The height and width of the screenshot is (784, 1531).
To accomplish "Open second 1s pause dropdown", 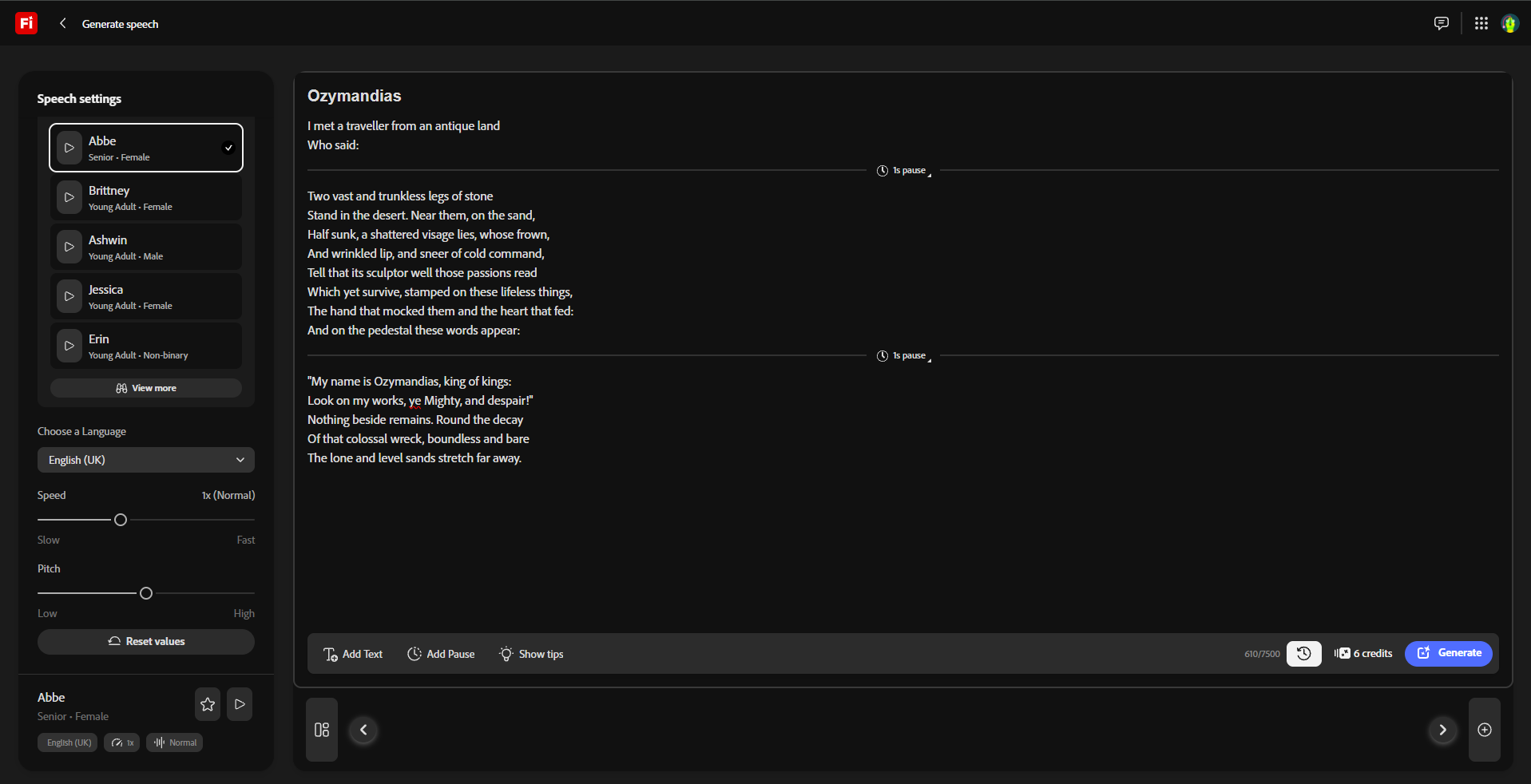I will click(x=903, y=355).
